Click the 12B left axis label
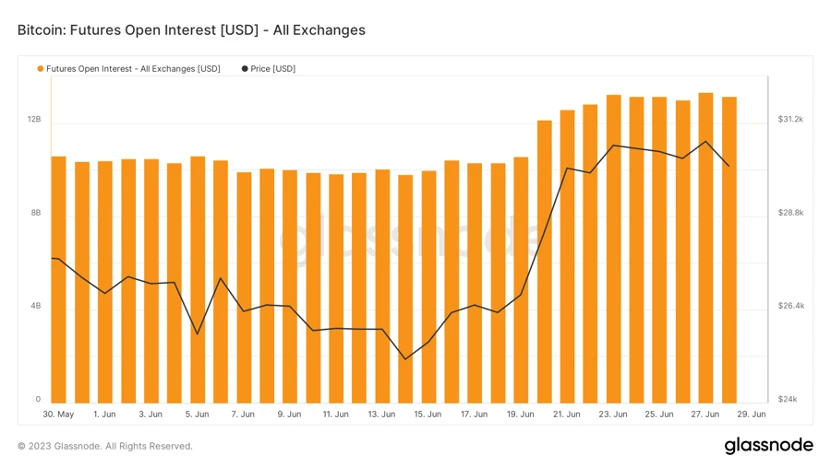832x468 pixels. (x=34, y=120)
